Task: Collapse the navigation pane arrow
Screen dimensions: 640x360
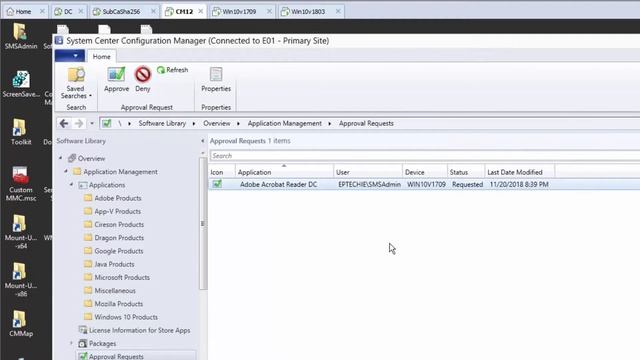Action: [202, 141]
